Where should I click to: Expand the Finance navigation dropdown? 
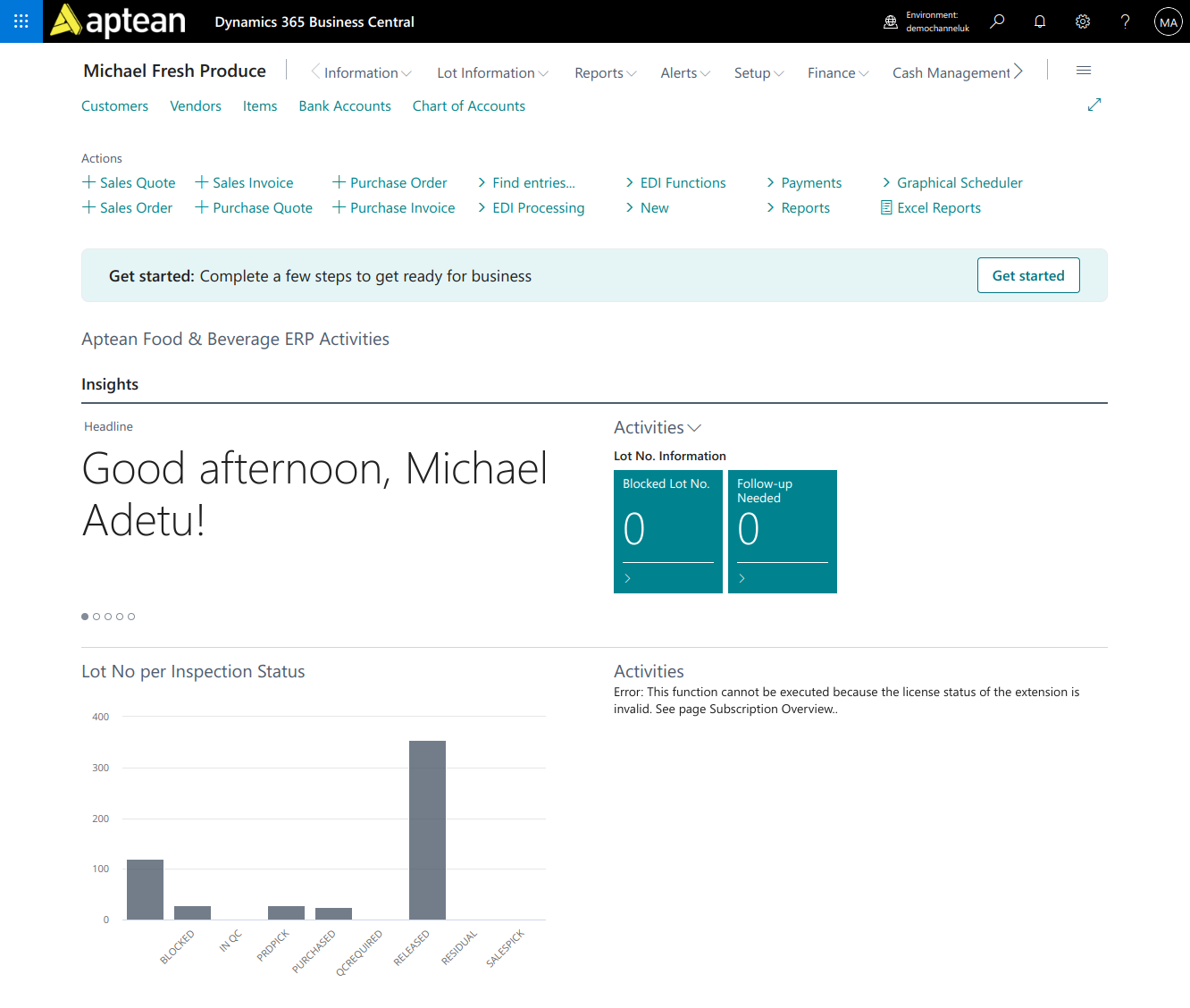[838, 72]
